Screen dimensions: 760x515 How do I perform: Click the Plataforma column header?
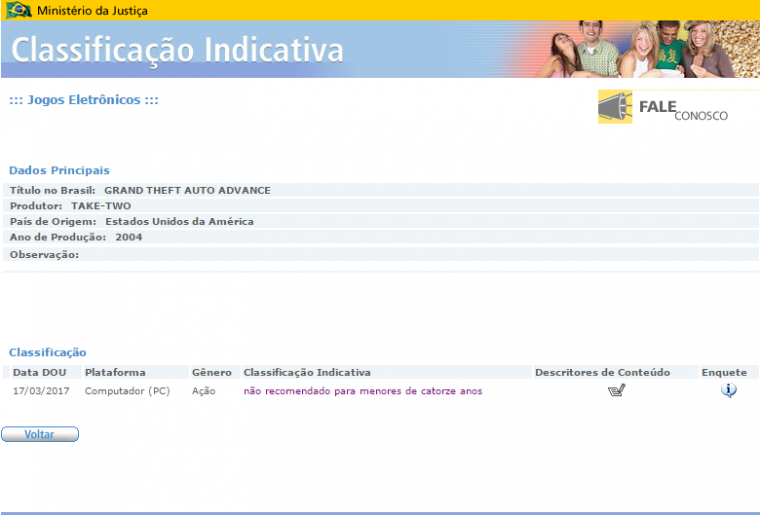click(115, 373)
